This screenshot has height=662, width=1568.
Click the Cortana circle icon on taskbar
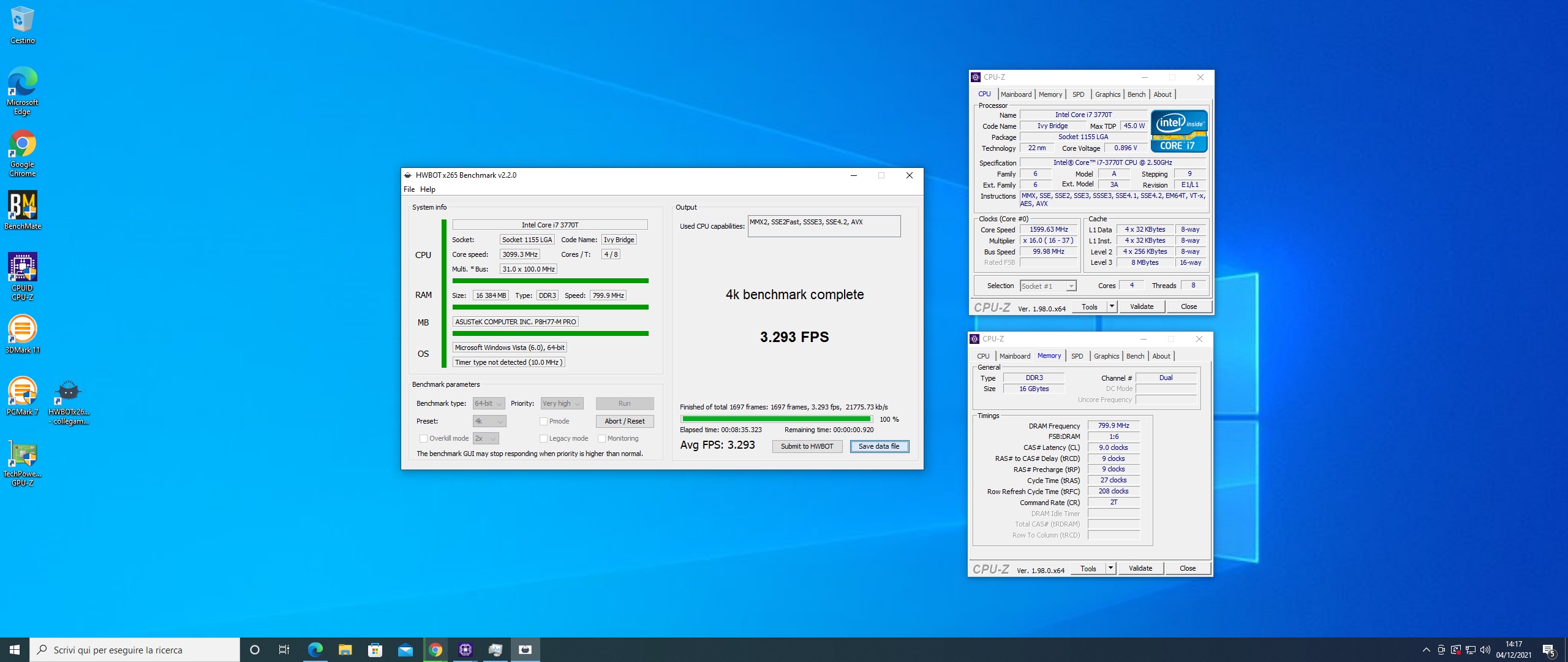[255, 650]
